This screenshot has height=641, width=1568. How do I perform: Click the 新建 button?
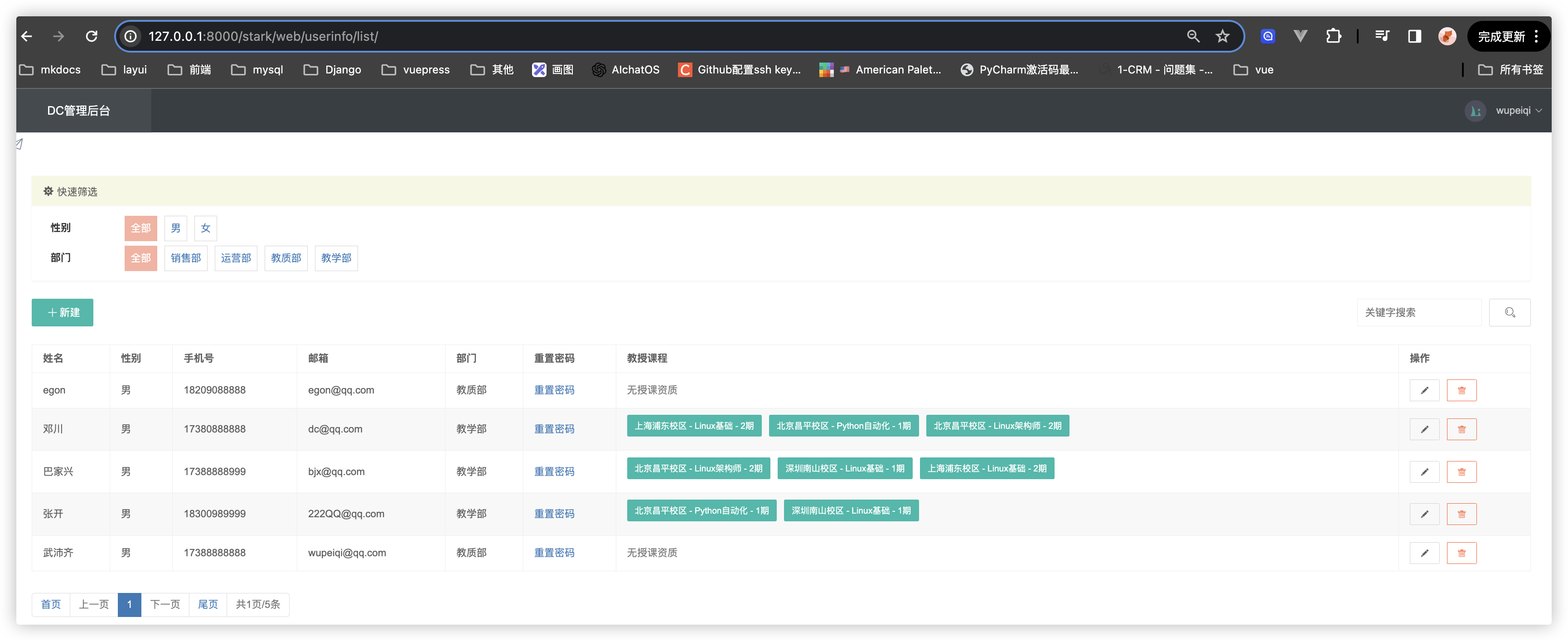coord(63,312)
